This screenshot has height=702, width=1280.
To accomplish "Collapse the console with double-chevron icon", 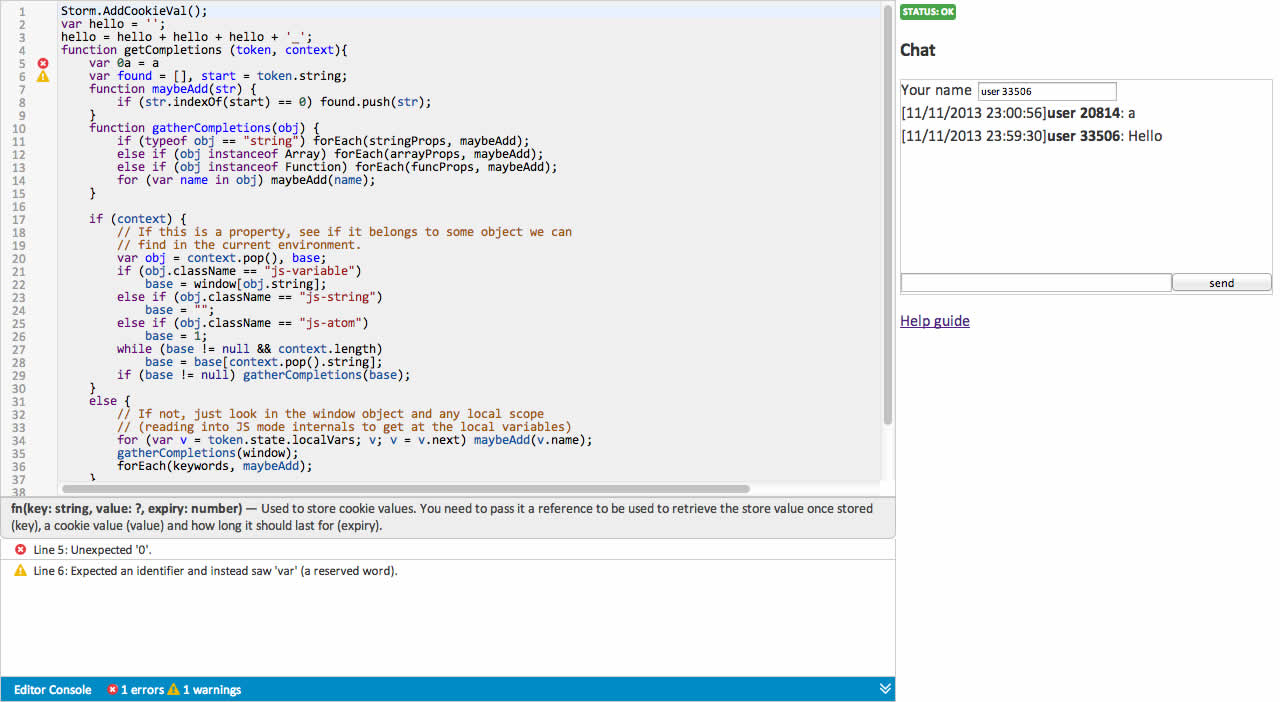I will point(885,689).
